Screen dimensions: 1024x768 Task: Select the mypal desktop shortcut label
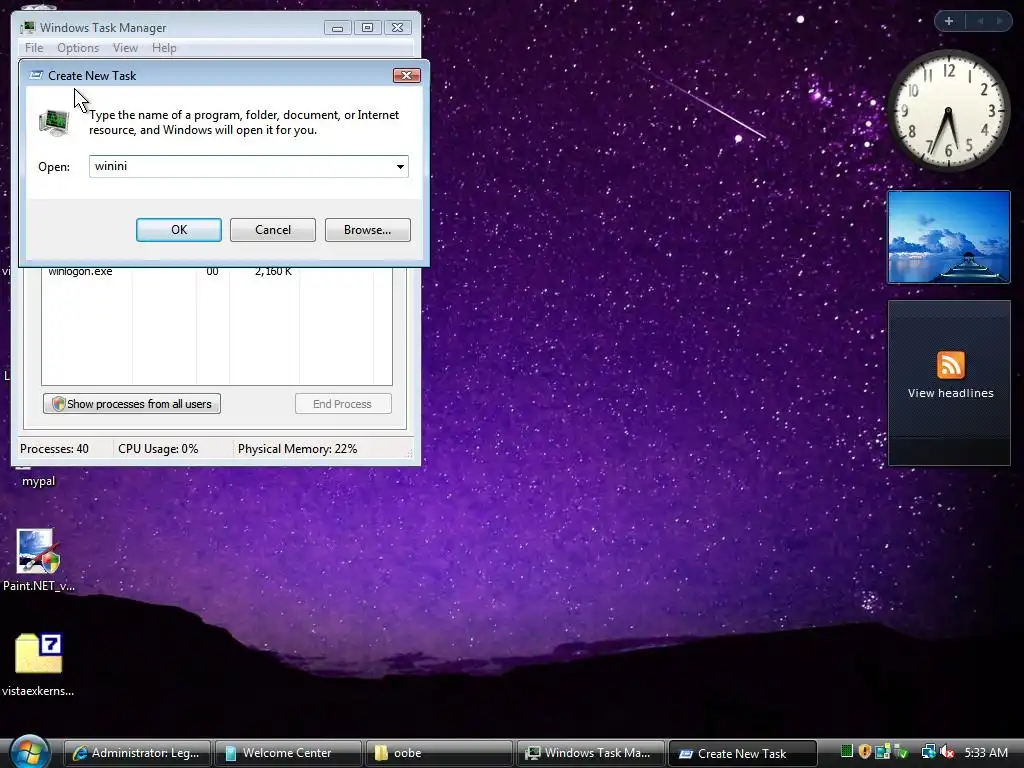38,481
